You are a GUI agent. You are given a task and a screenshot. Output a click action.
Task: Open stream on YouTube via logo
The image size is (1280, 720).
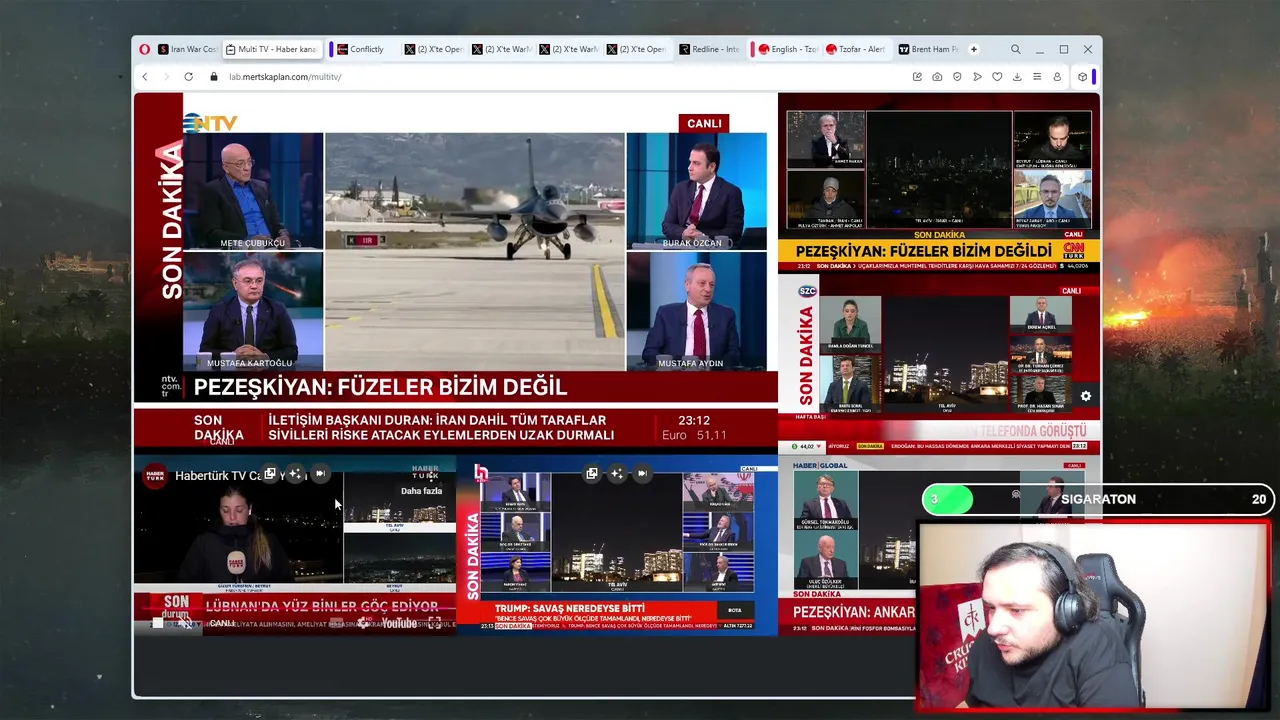pyautogui.click(x=399, y=623)
